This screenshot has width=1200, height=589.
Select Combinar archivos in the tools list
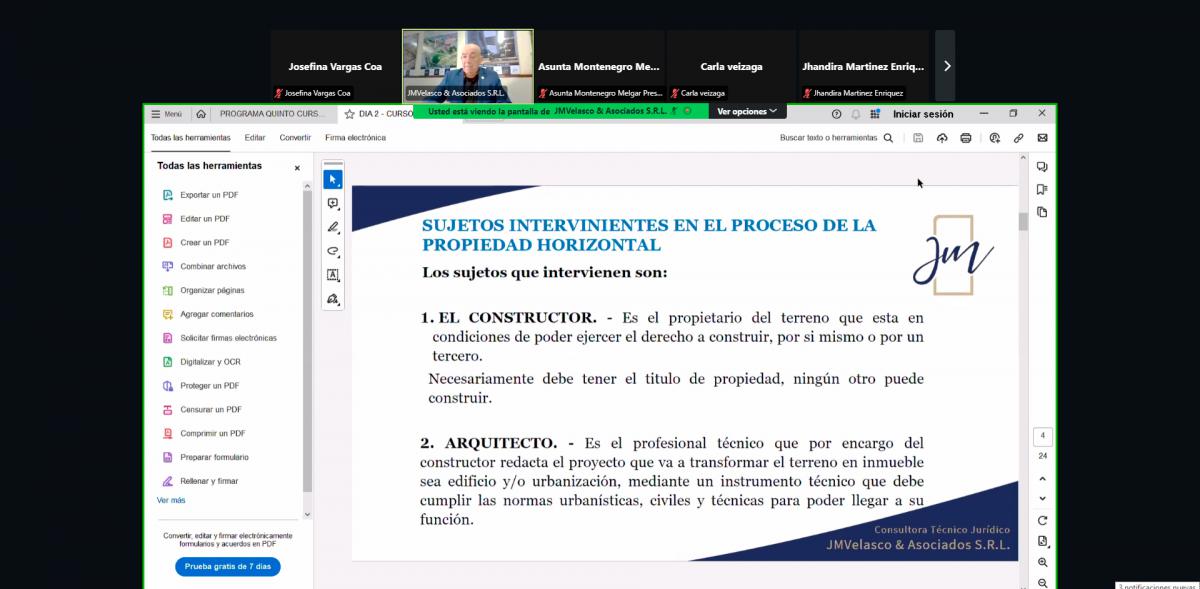[212, 266]
